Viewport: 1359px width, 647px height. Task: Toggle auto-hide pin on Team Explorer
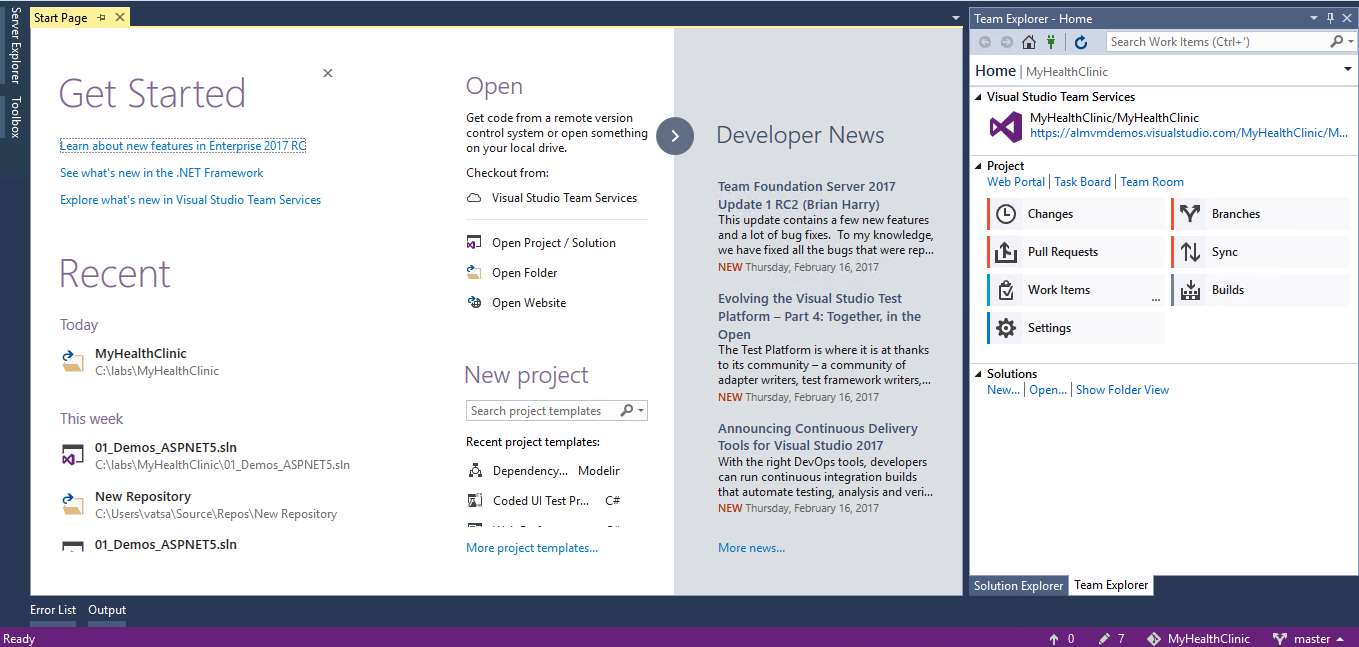pos(1330,18)
